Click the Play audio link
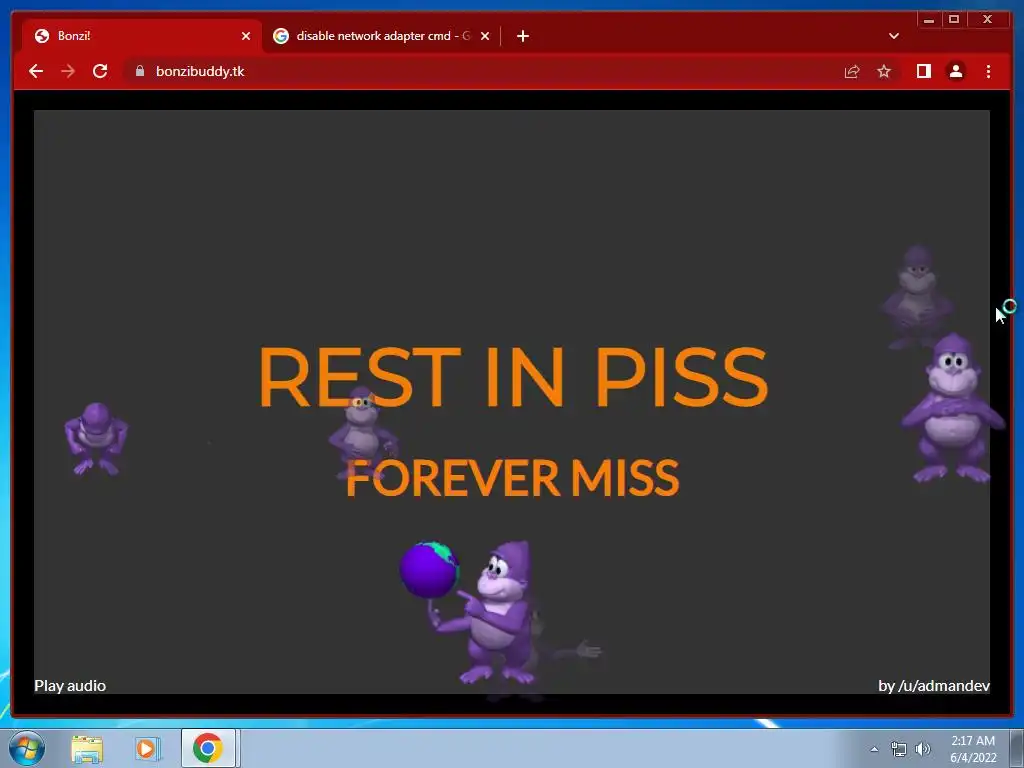The height and width of the screenshot is (768, 1024). (70, 686)
